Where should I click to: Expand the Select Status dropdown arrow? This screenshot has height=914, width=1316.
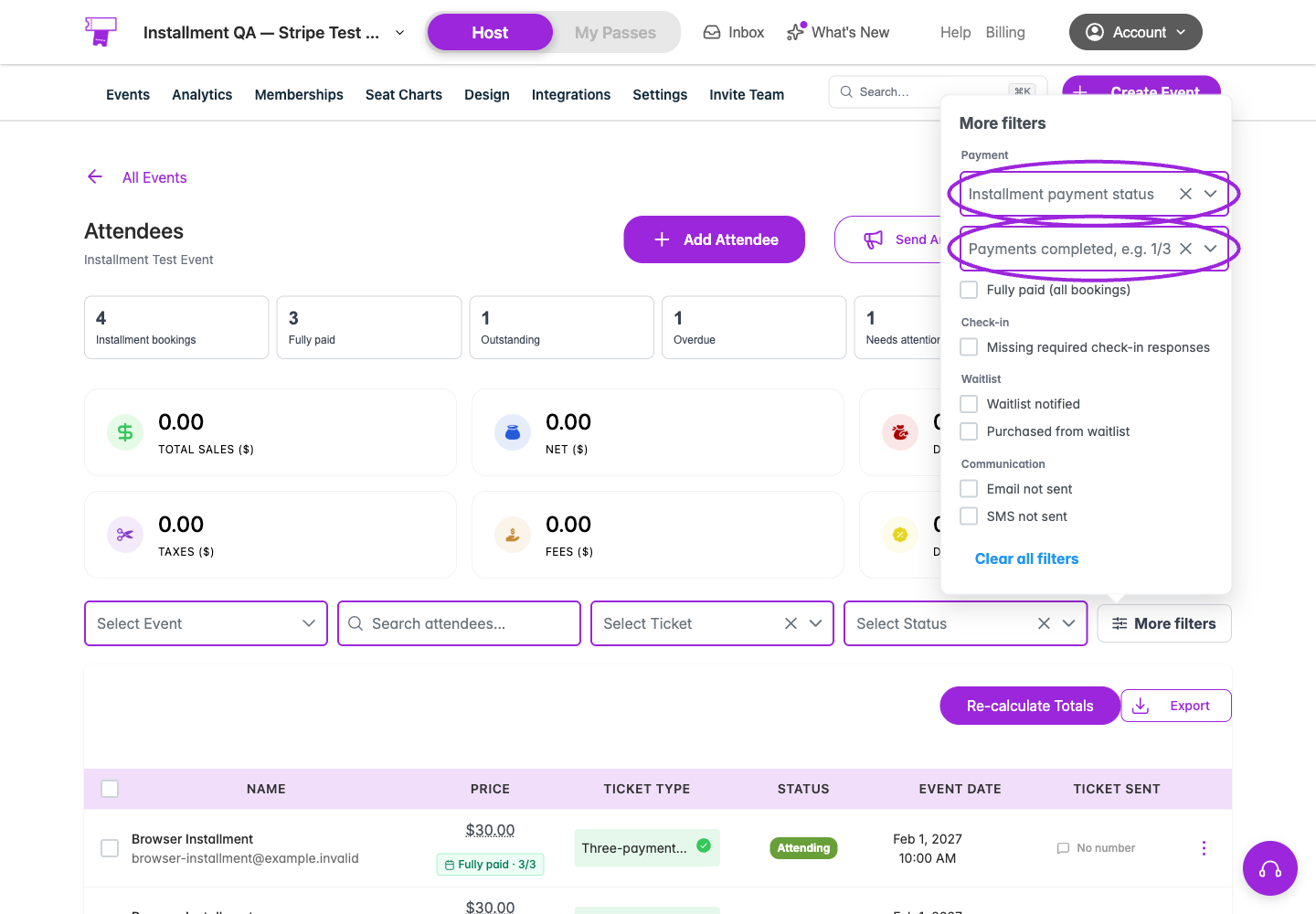(1068, 623)
